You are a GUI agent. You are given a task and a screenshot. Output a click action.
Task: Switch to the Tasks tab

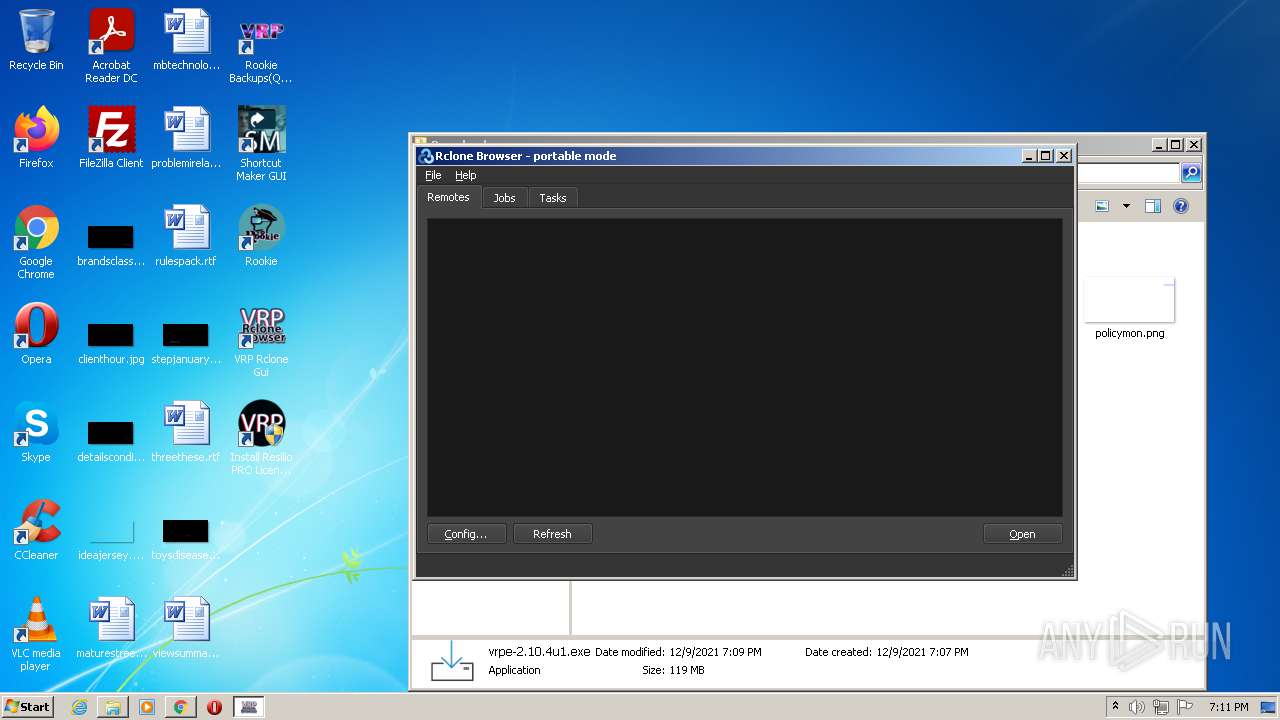(x=553, y=198)
